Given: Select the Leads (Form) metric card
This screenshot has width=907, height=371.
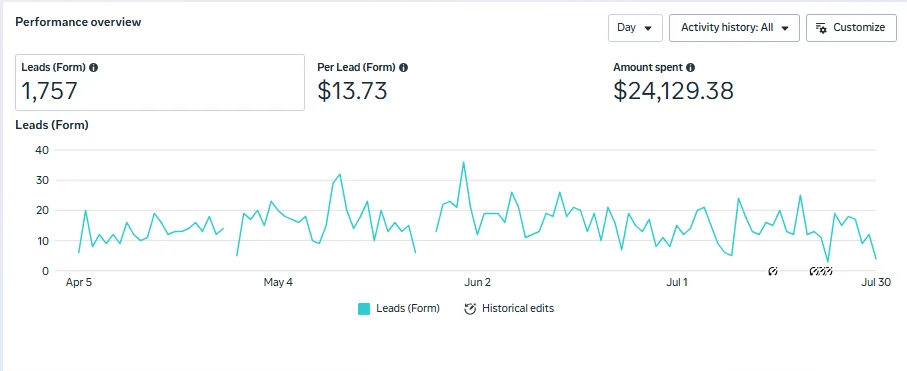Looking at the screenshot, I should (160, 82).
